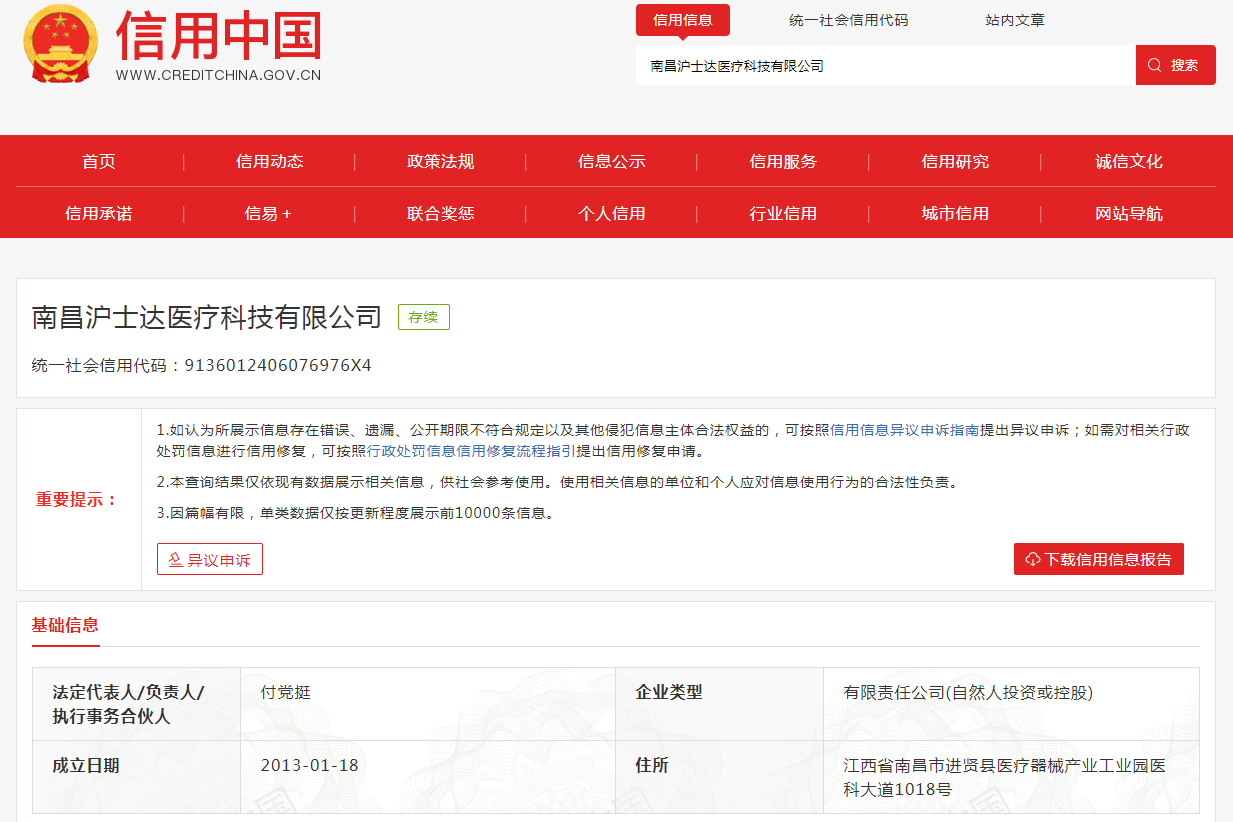Open the 信用信息异议申诉指南 link
The width and height of the screenshot is (1233, 822).
coord(904,430)
